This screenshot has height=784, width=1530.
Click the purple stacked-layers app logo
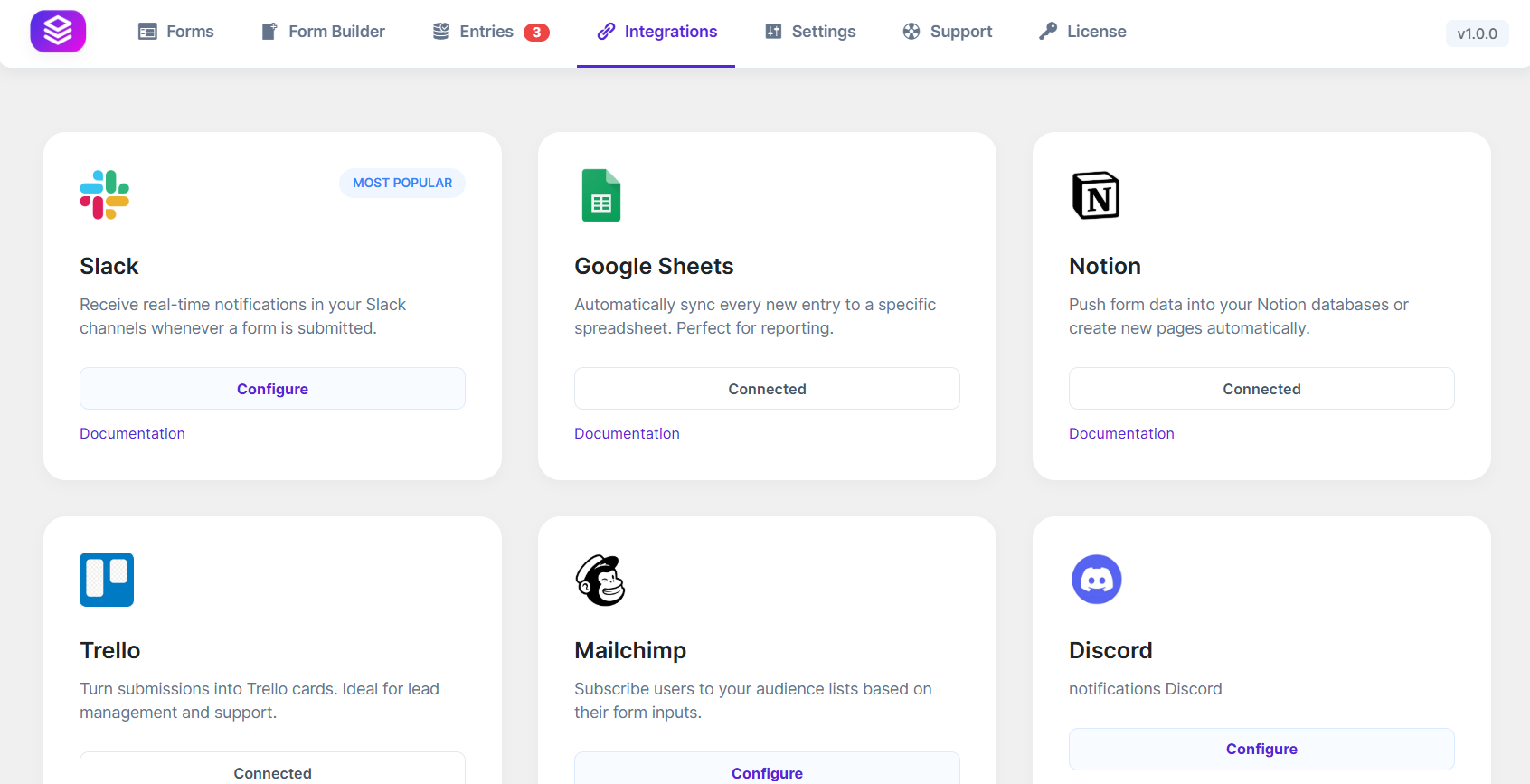click(x=58, y=31)
